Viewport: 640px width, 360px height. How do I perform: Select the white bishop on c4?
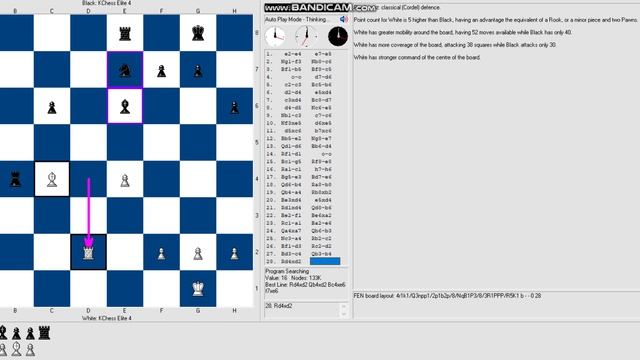[x=52, y=180]
